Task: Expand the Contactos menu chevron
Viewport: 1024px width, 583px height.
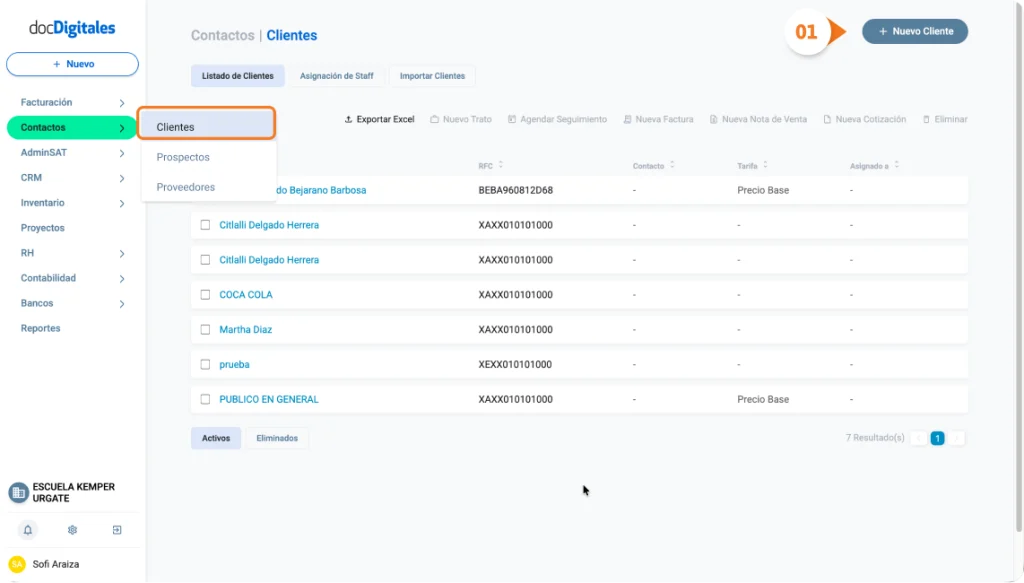Action: (121, 128)
